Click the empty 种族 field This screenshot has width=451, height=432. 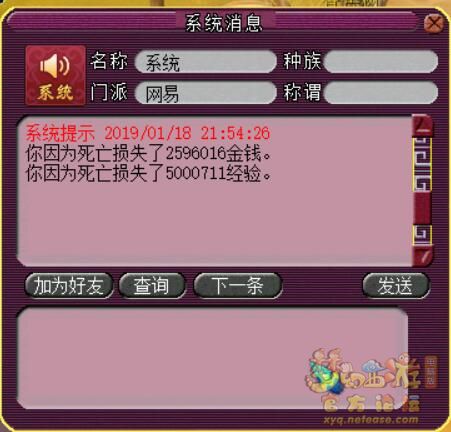[x=381, y=62]
